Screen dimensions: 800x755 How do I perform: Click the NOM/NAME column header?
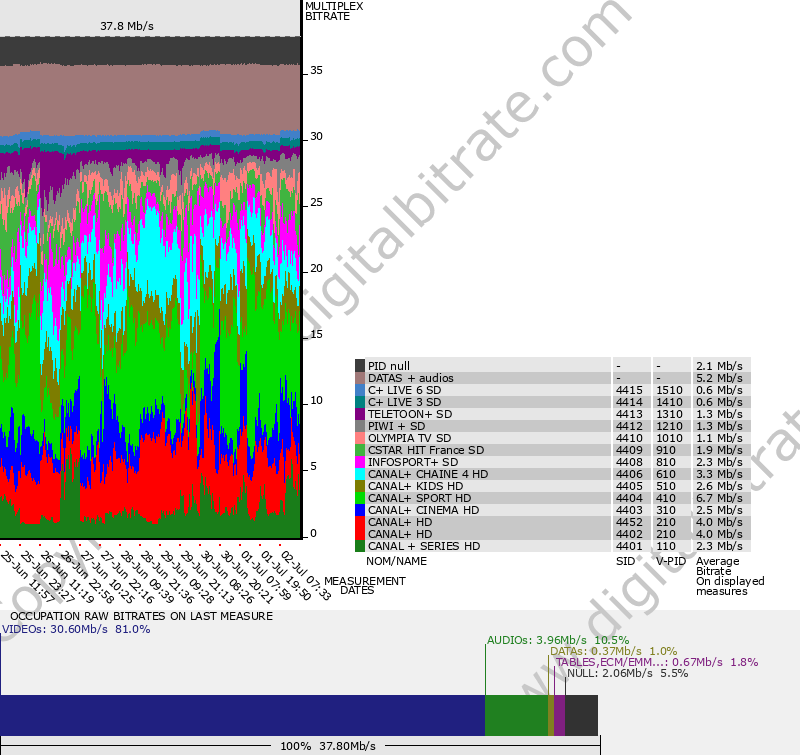pos(396,561)
